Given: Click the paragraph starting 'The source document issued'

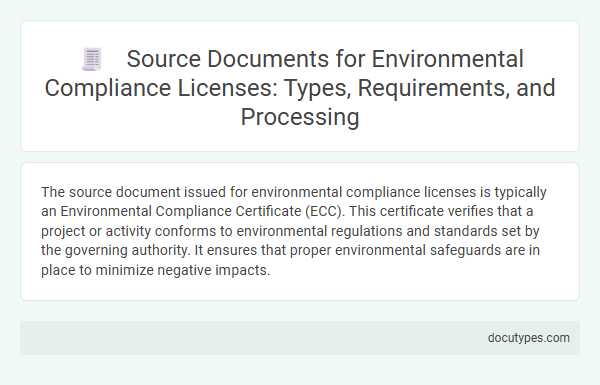Looking at the screenshot, I should pos(294,231).
